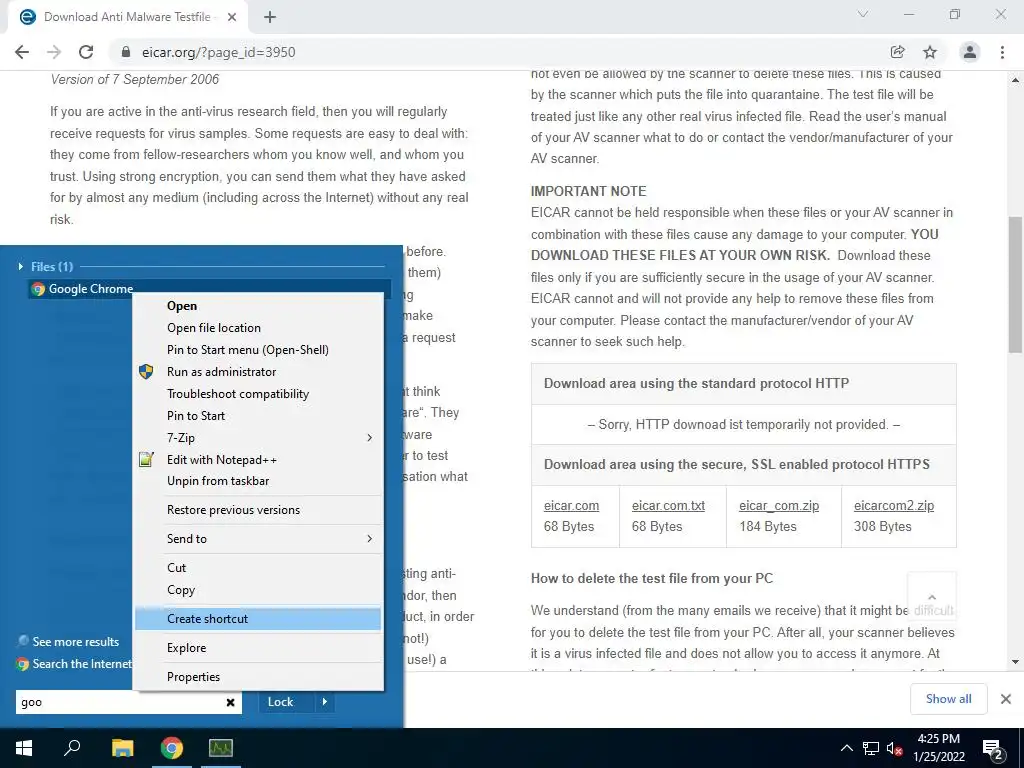
Task: Open the notification center icon
Action: tap(993, 749)
